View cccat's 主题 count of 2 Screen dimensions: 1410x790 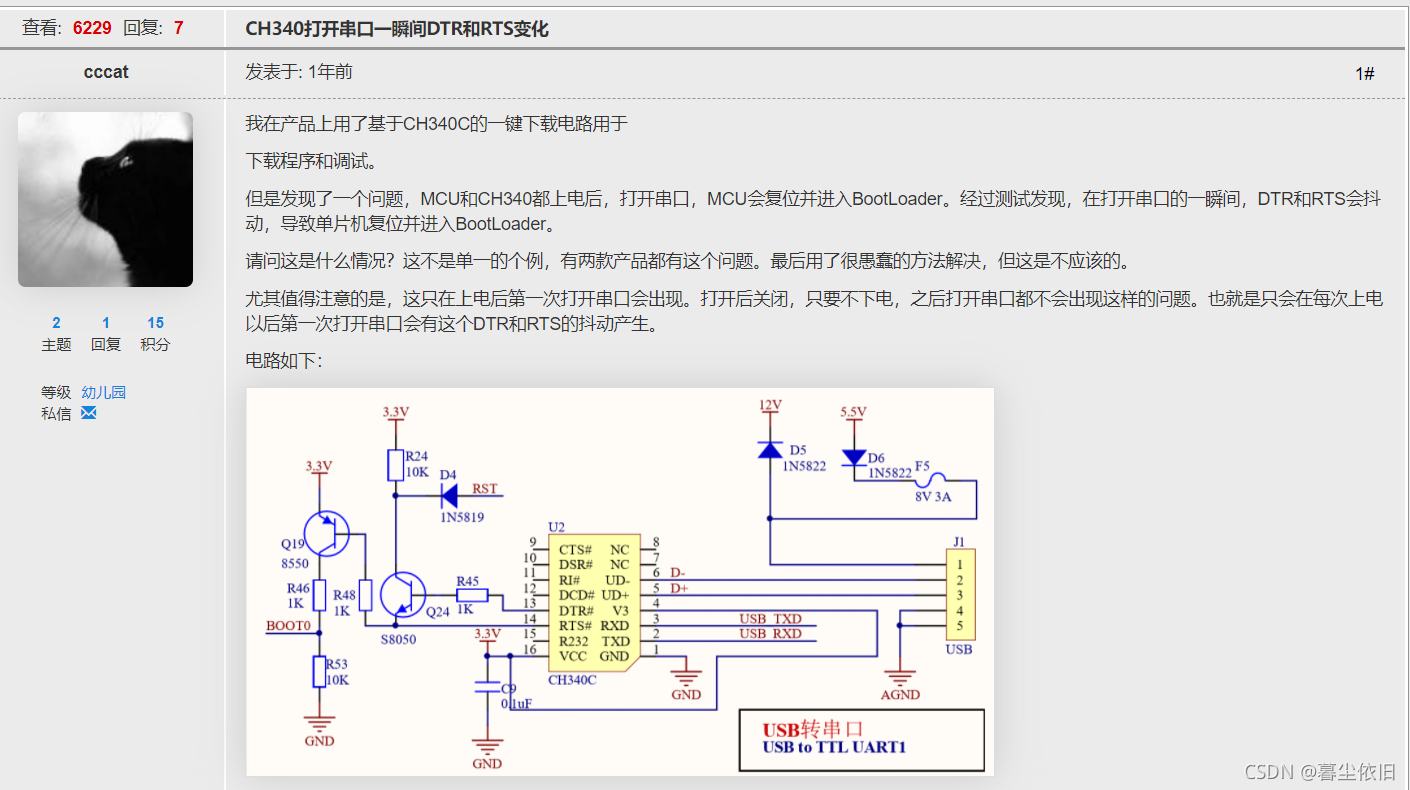click(x=56, y=323)
